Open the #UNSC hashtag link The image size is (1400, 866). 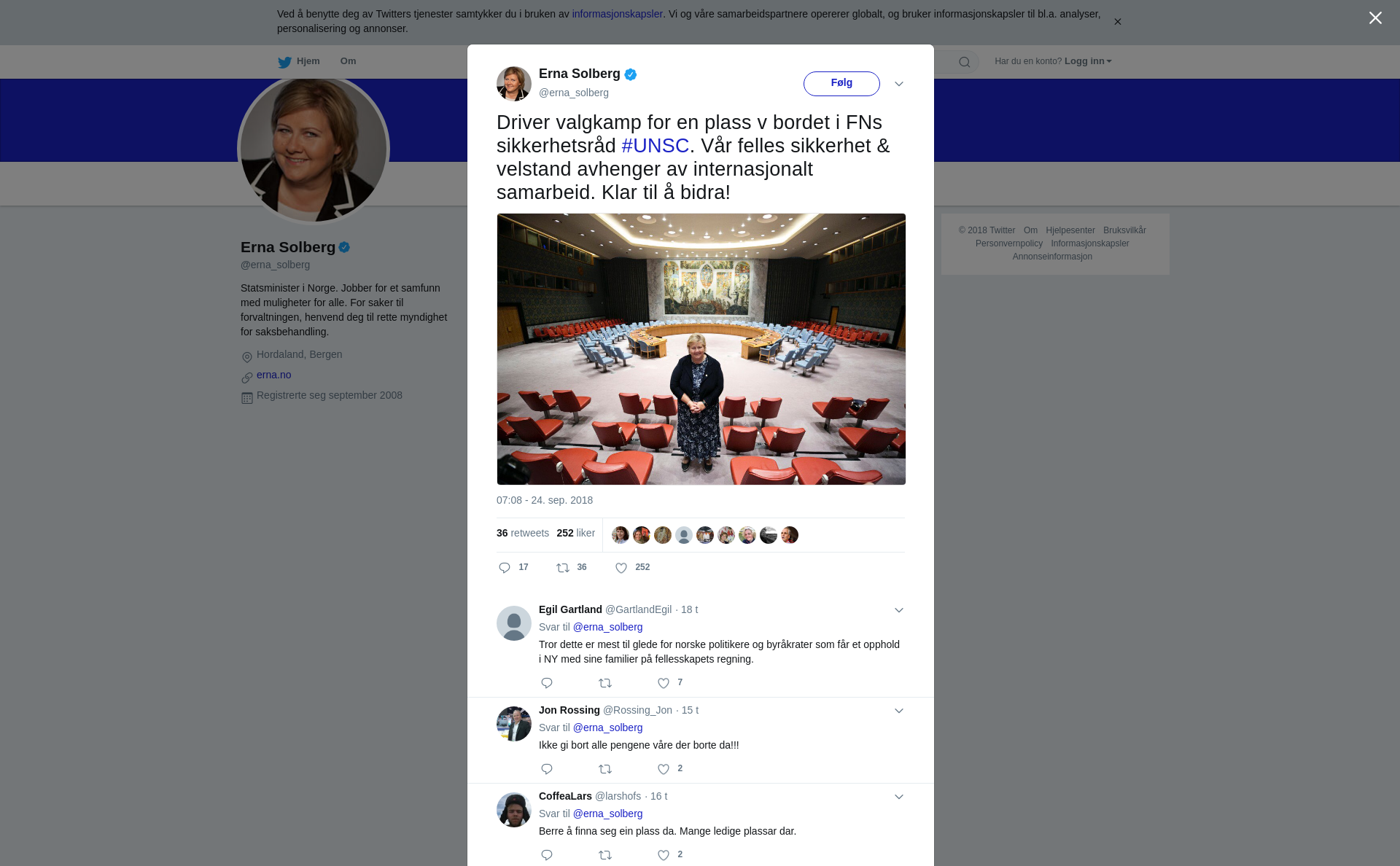pyautogui.click(x=655, y=146)
